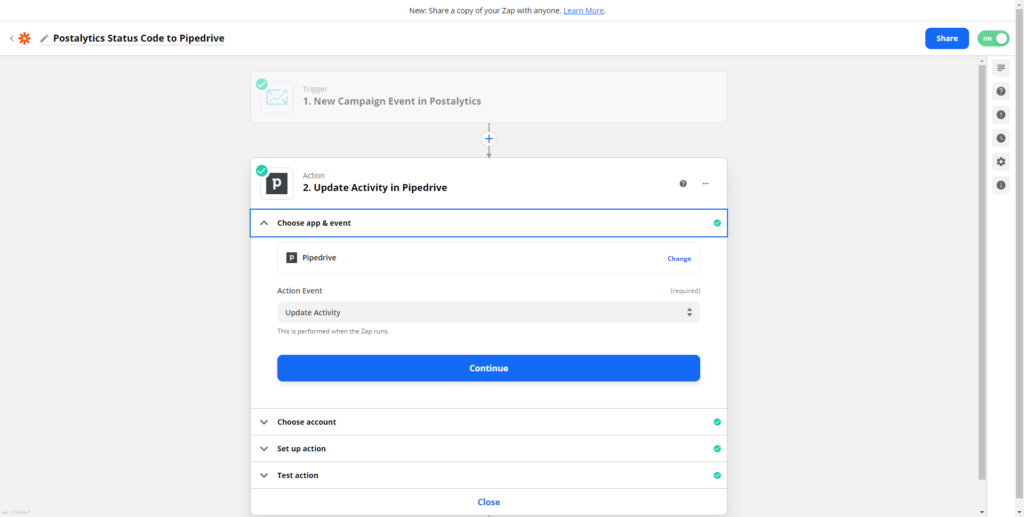Open the info details icon in sidebar
This screenshot has width=1024, height=517.
click(1000, 185)
